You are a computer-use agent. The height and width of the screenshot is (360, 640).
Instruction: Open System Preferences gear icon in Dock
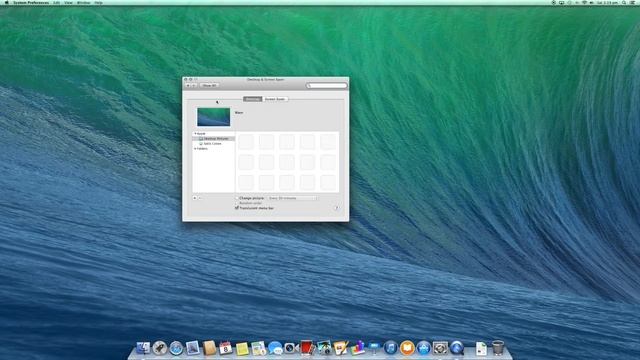(440, 348)
